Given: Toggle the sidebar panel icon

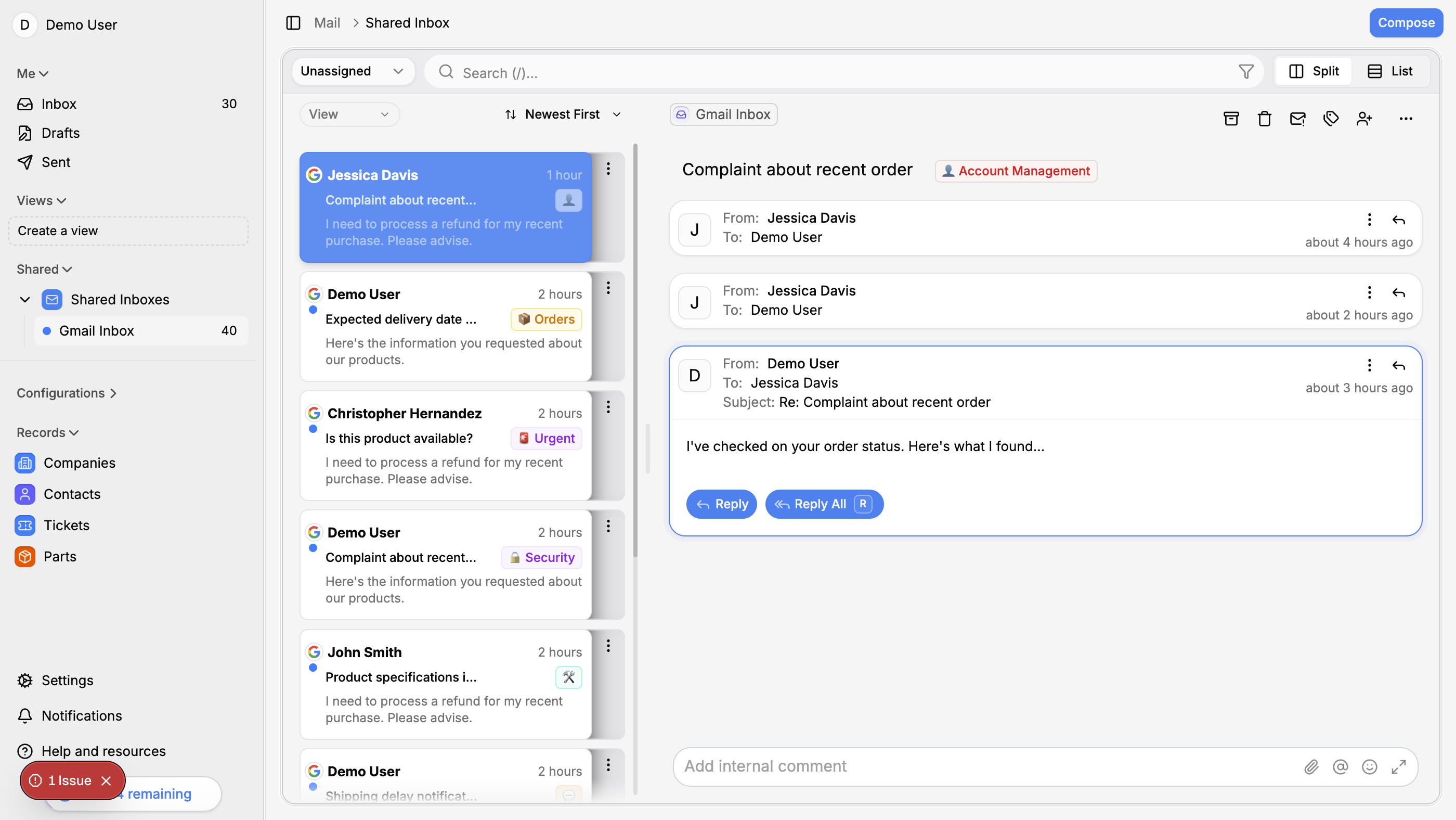Looking at the screenshot, I should coord(293,22).
